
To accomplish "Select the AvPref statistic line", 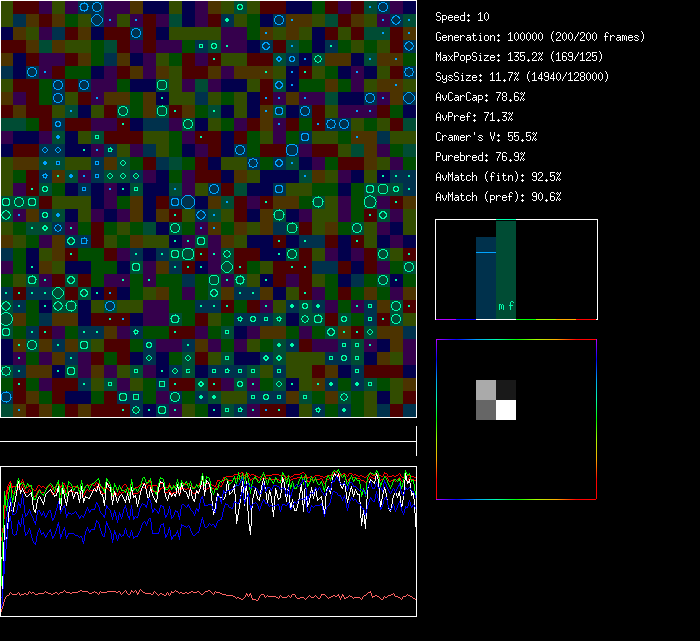I will pyautogui.click(x=473, y=117).
